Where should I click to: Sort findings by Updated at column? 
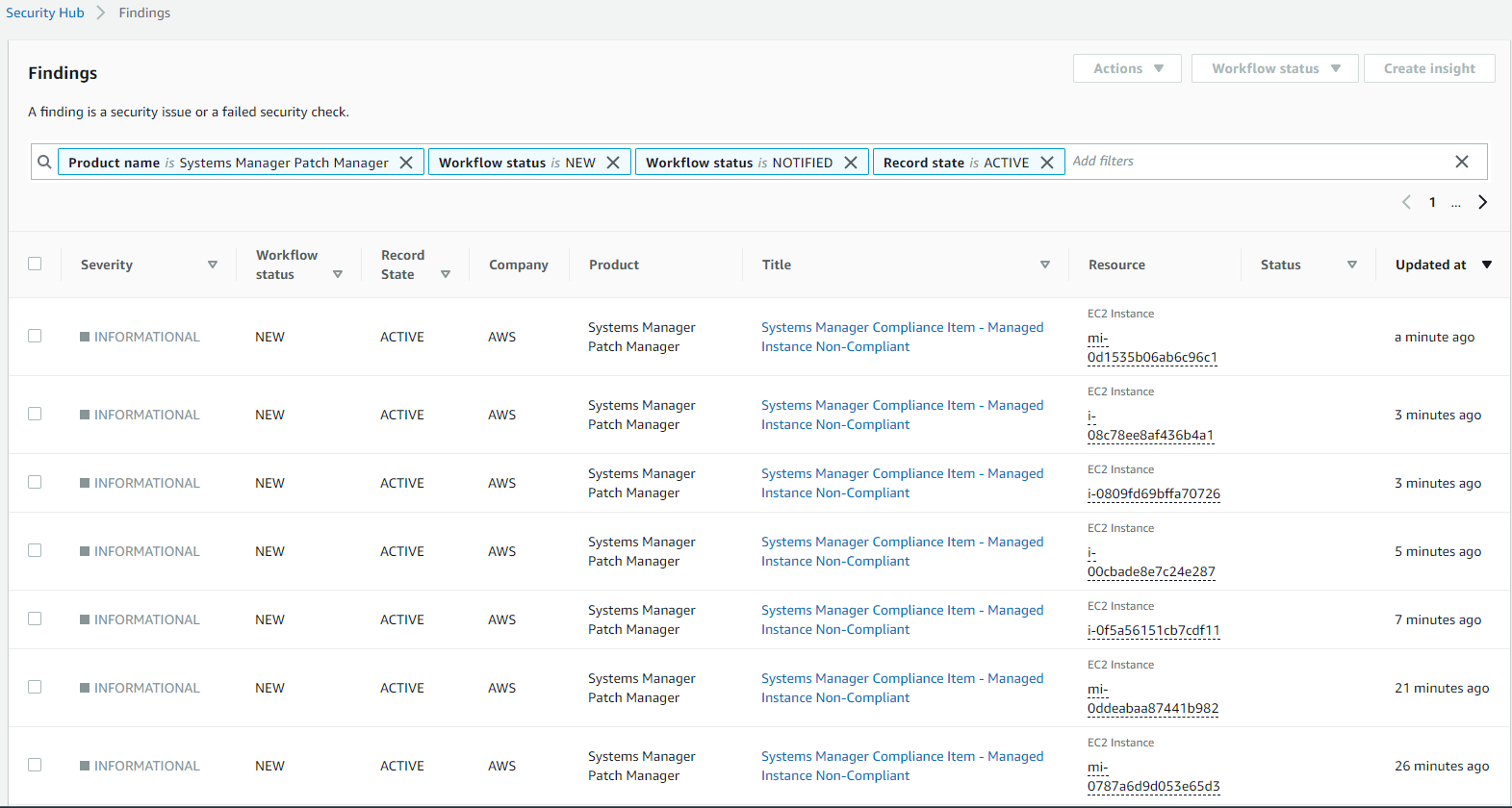pyautogui.click(x=1486, y=265)
